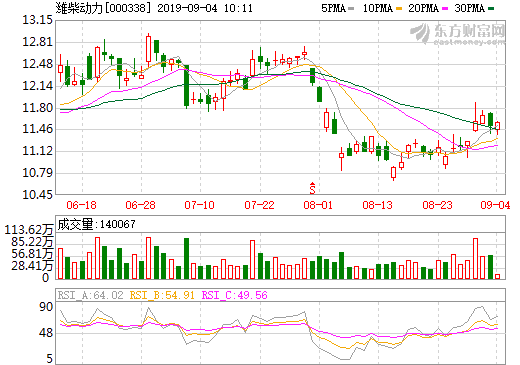This screenshot has width=520, height=365.
Task: Click the date label 07-22
Action: coord(259,205)
